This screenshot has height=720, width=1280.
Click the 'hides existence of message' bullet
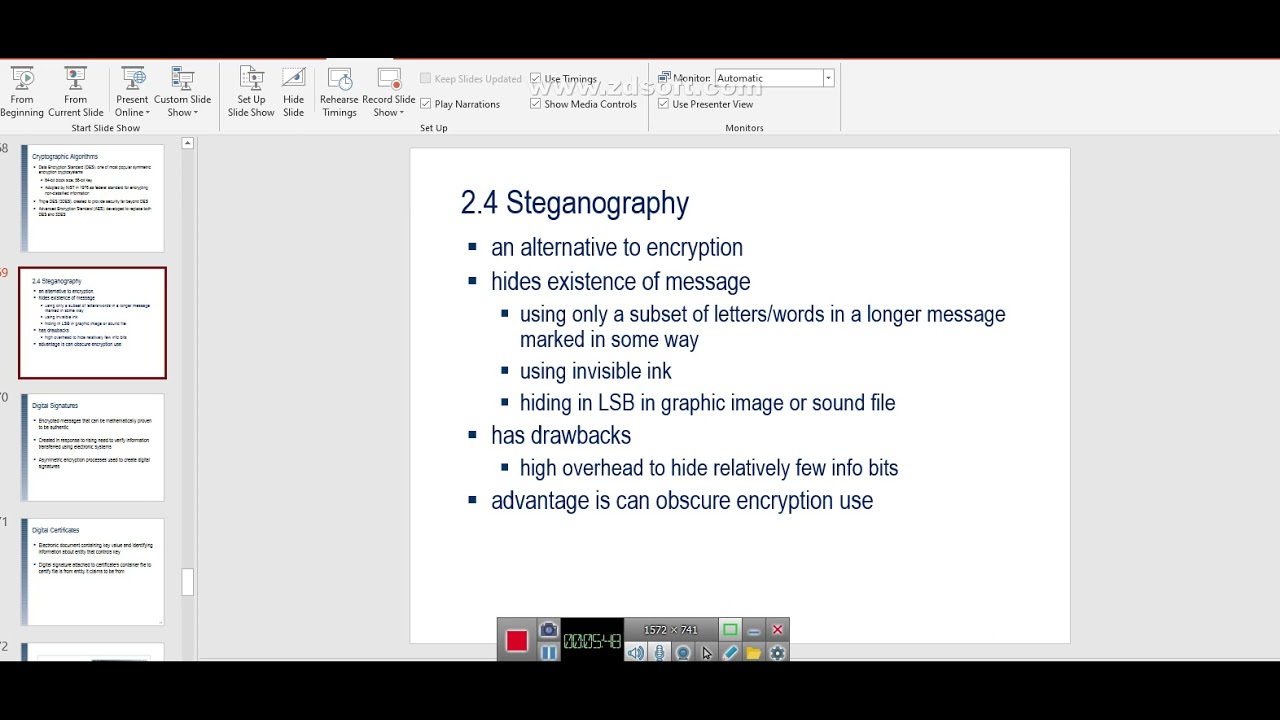click(x=620, y=281)
